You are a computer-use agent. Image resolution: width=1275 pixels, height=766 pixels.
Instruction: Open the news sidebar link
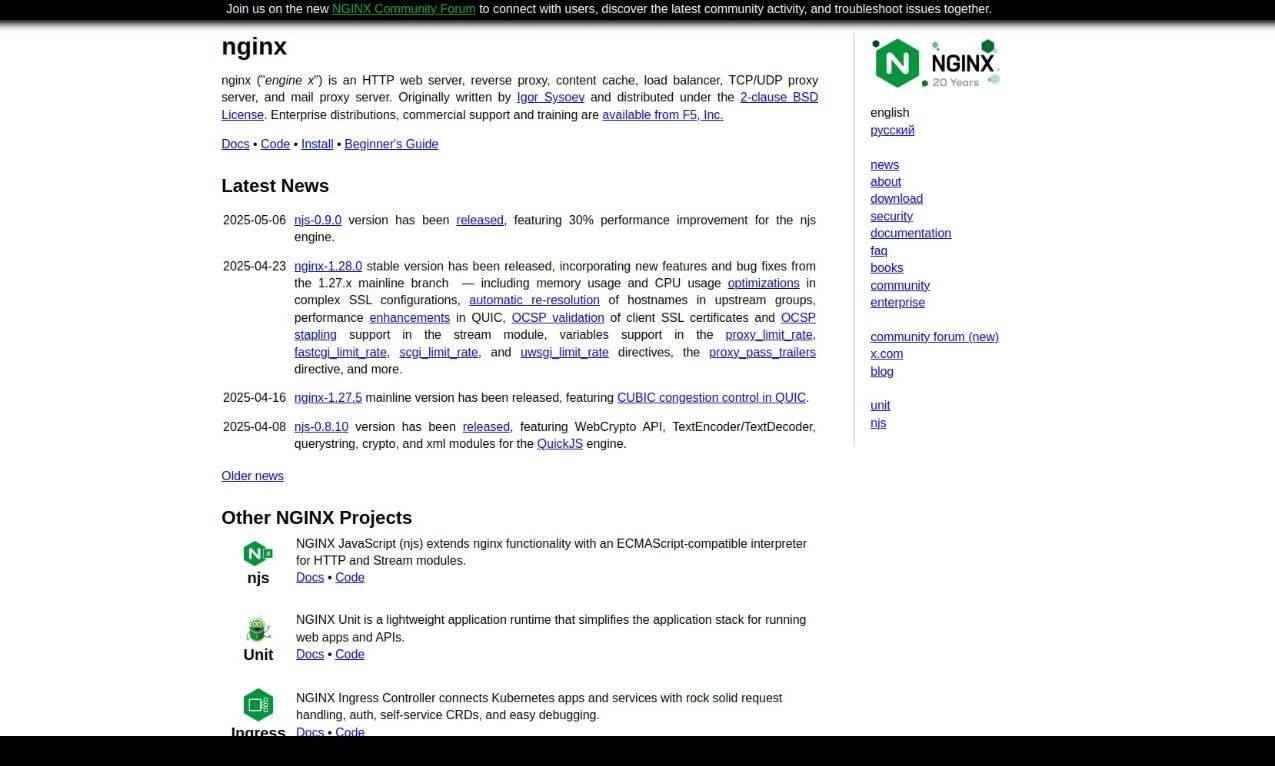pos(884,165)
